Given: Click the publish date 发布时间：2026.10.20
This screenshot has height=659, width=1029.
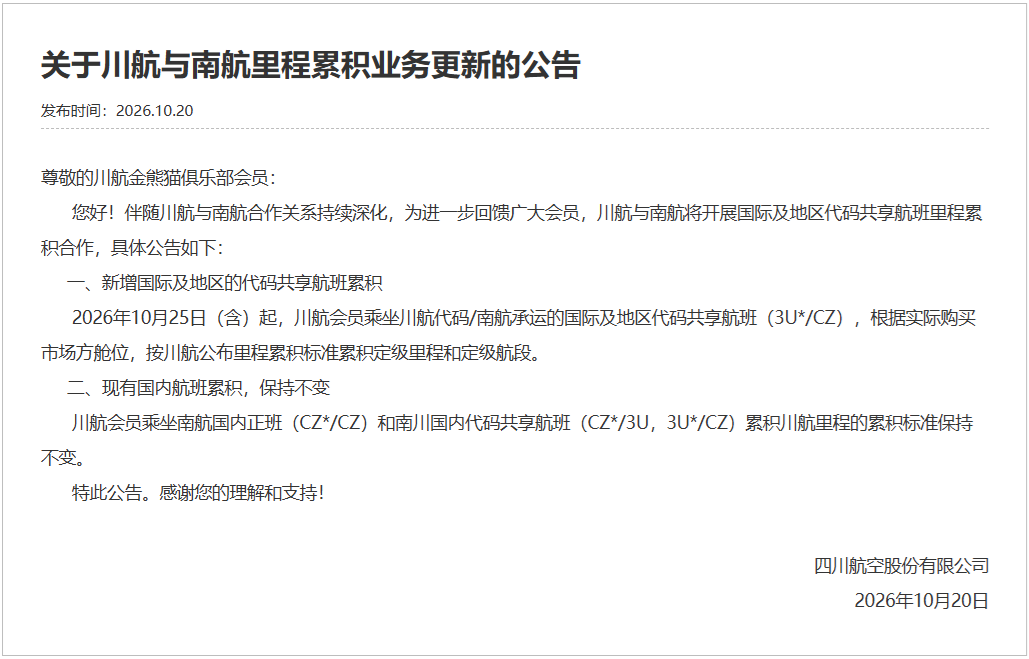Looking at the screenshot, I should 117,110.
